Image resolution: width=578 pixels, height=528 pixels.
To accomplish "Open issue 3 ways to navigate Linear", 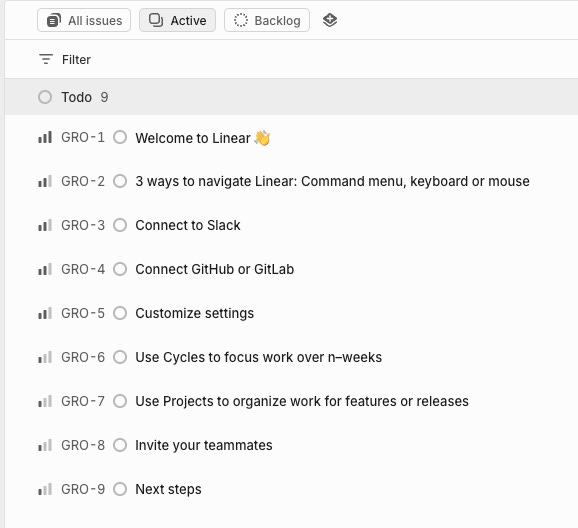I will coord(332,181).
